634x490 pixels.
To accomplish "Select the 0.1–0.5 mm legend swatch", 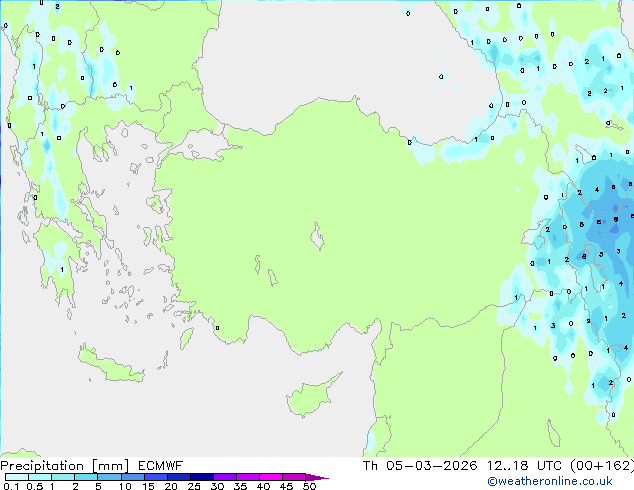I will (x=17, y=477).
